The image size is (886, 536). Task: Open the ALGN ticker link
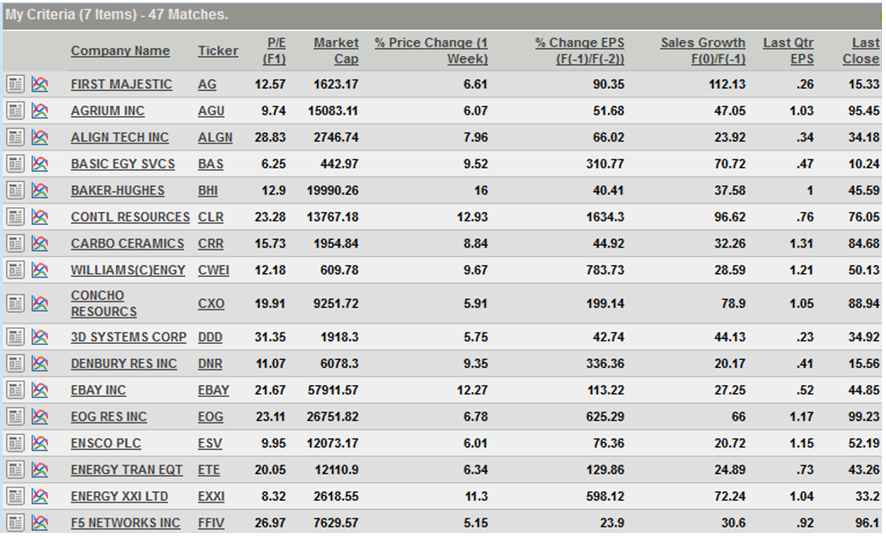[215, 137]
